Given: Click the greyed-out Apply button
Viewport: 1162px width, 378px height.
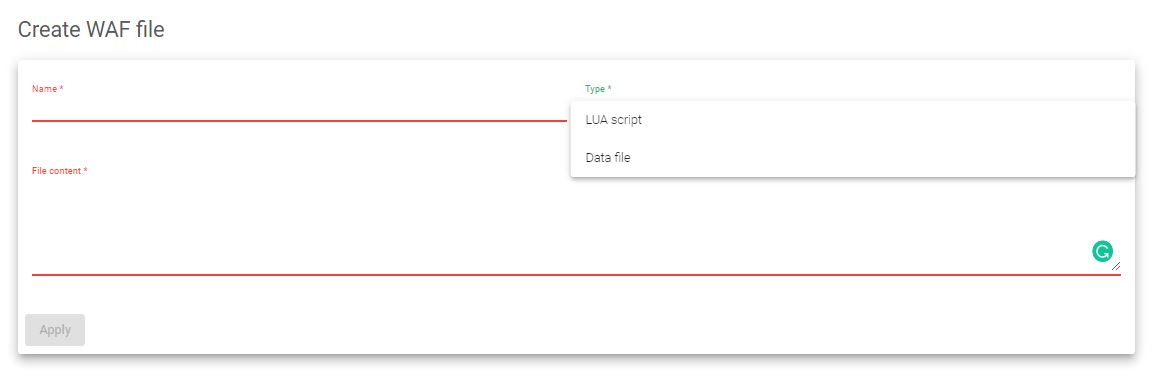Looking at the screenshot, I should click(55, 330).
